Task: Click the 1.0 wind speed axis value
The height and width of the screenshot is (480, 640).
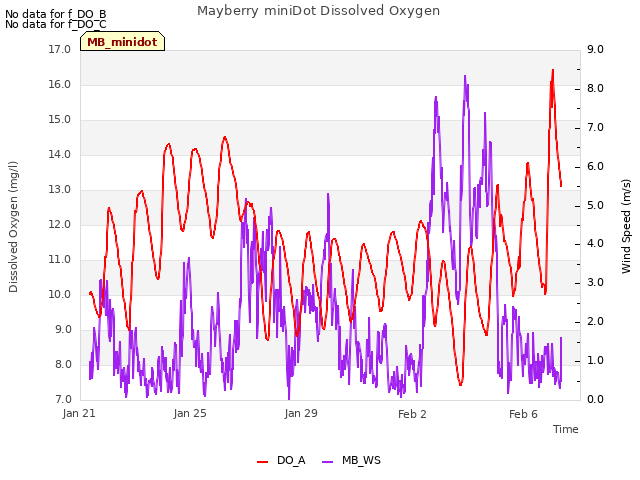Action: [596, 360]
